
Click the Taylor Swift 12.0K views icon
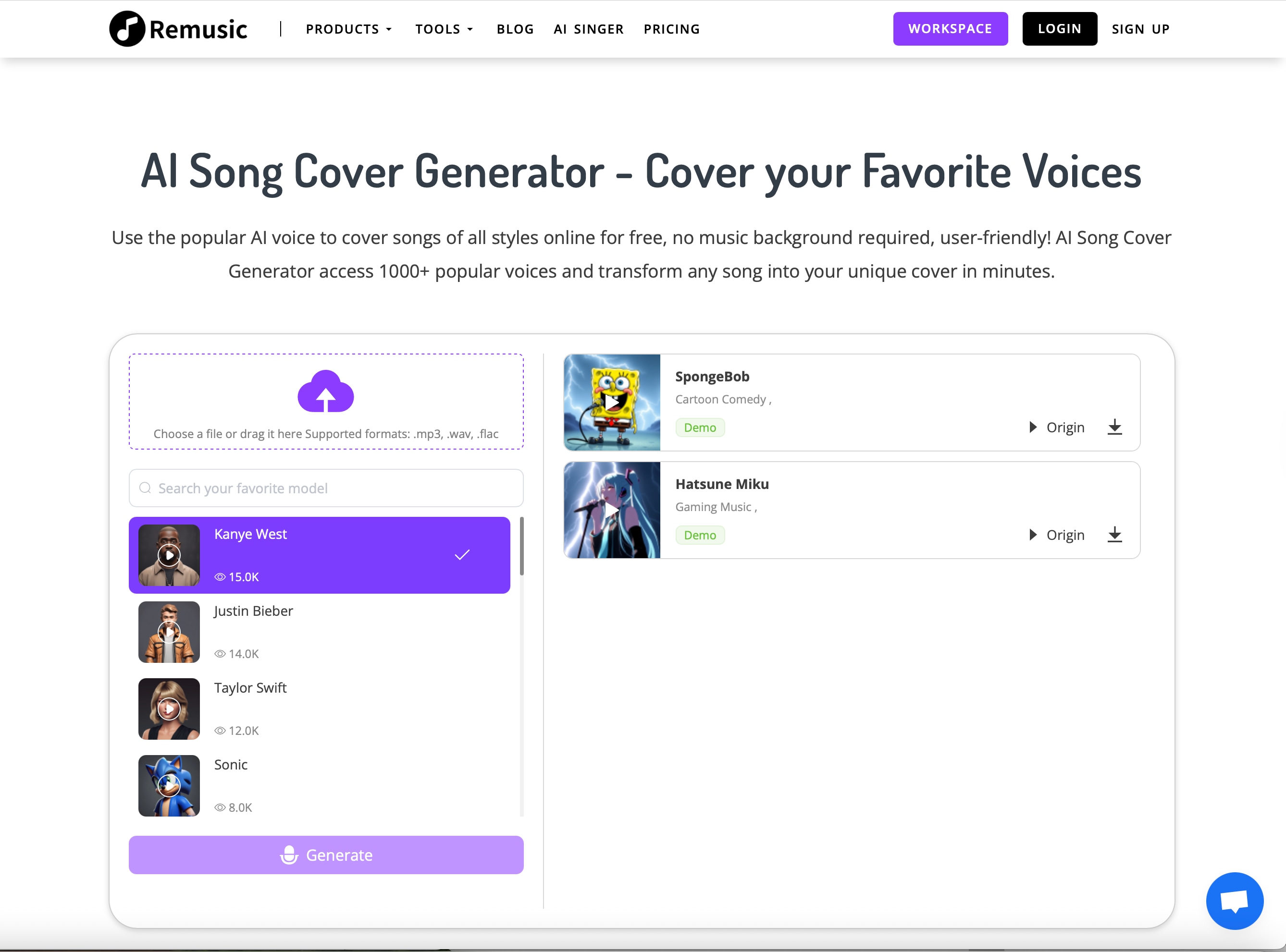pos(220,731)
